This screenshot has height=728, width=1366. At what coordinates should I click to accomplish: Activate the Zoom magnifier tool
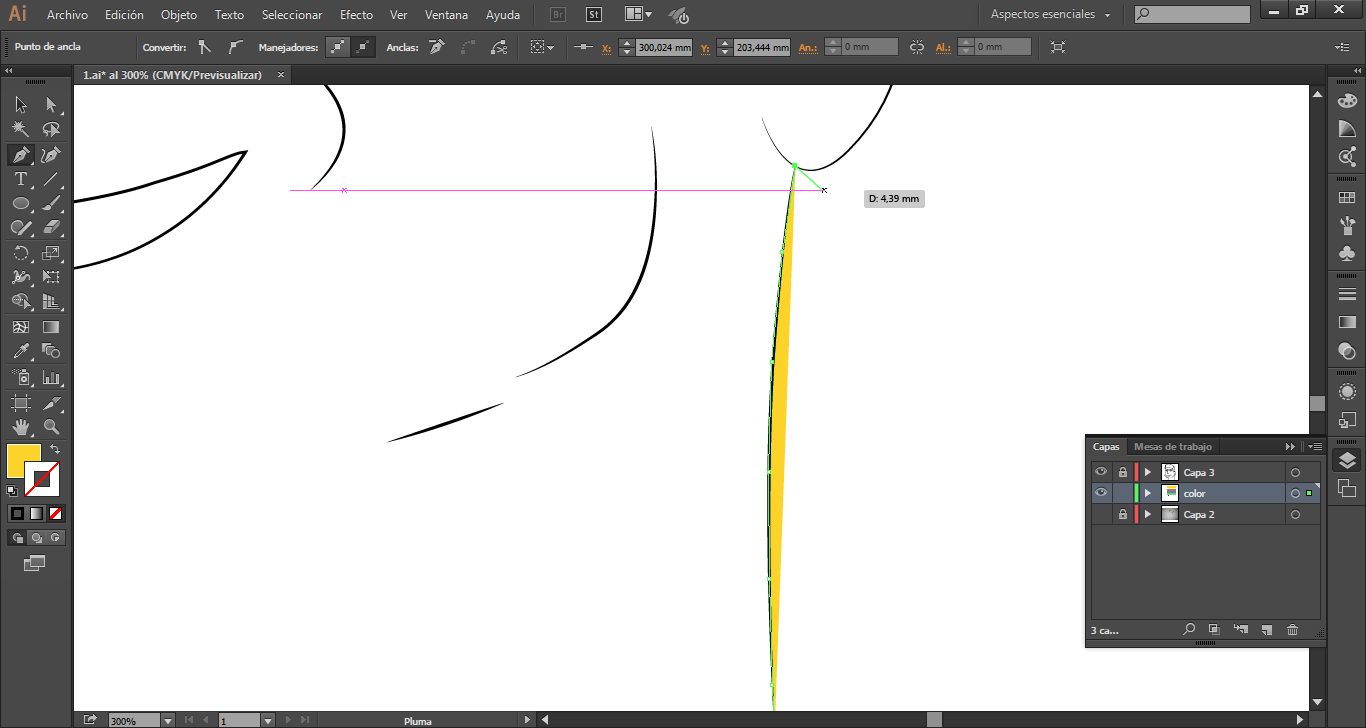coord(51,428)
